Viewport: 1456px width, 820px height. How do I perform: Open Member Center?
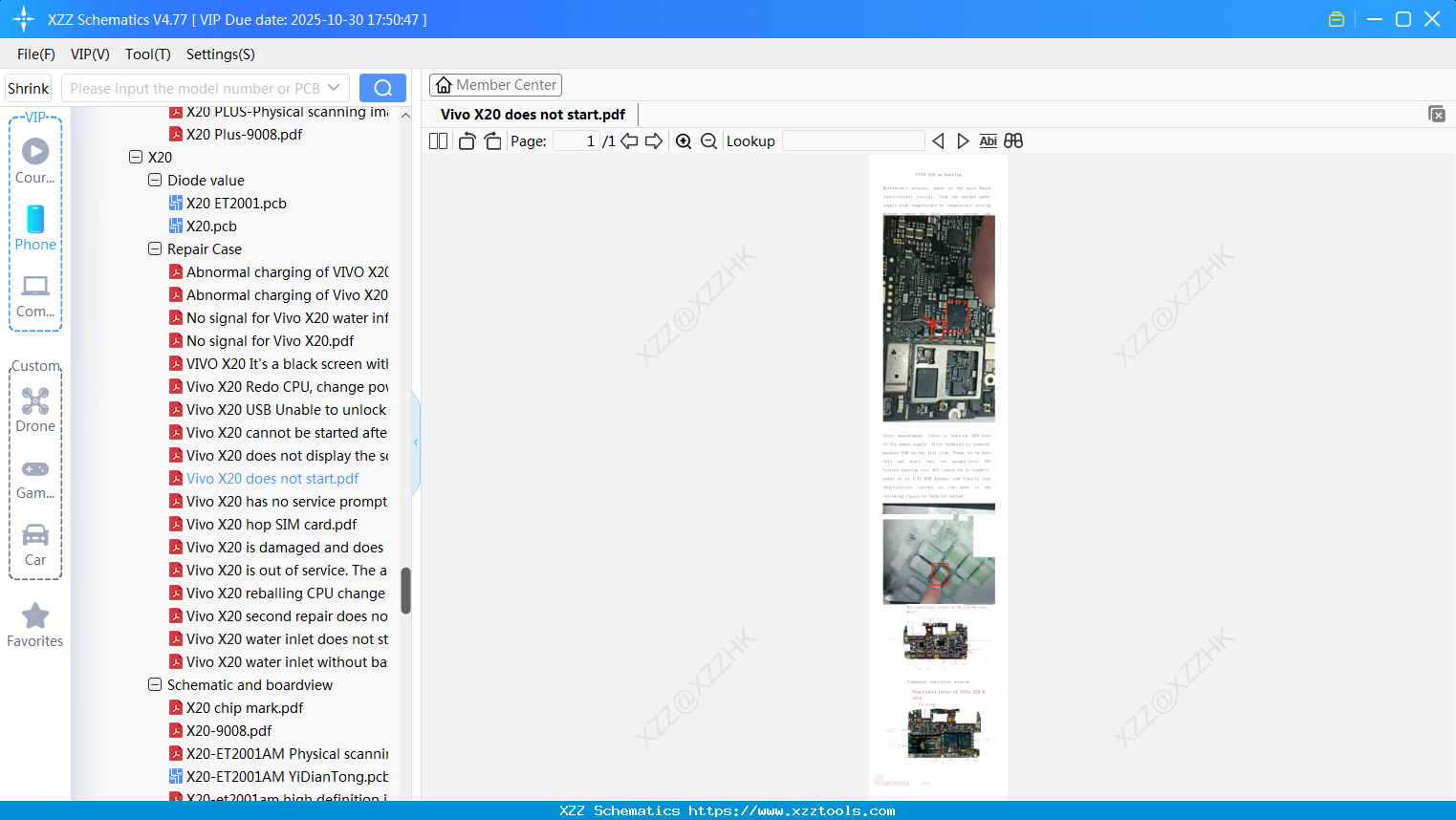pos(495,85)
